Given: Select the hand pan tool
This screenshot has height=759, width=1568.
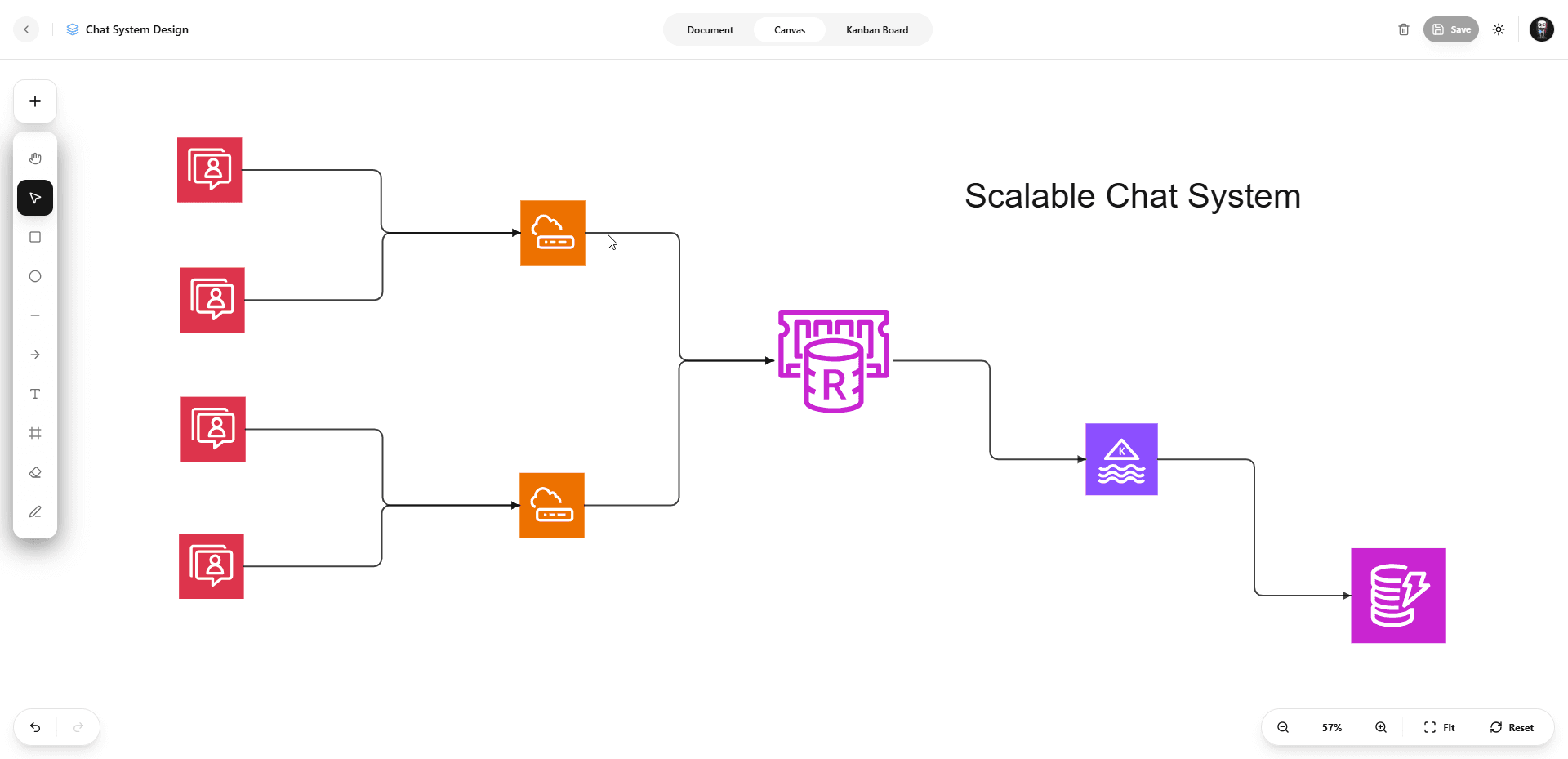Looking at the screenshot, I should 35,158.
